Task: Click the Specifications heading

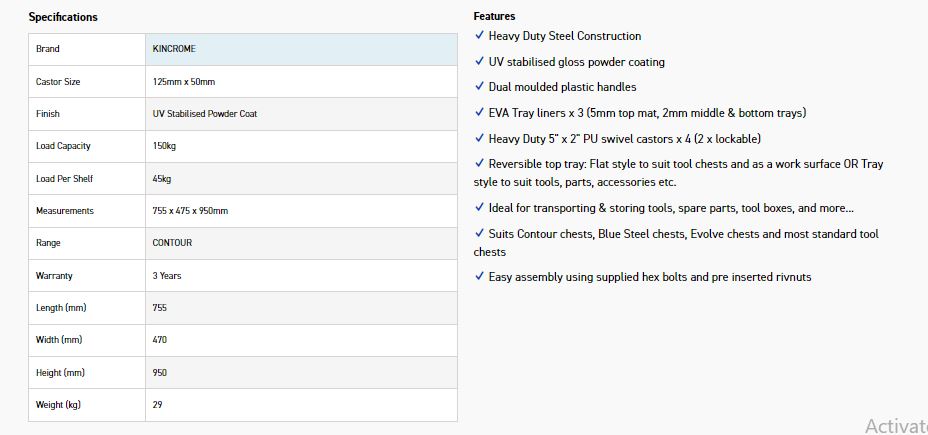Action: point(63,17)
